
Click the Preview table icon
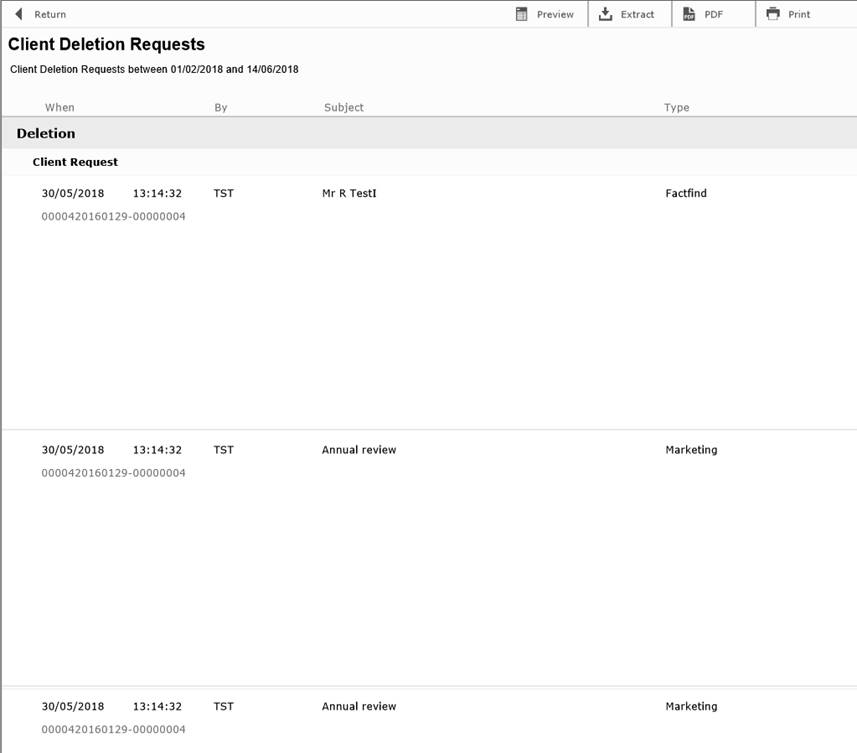(521, 14)
